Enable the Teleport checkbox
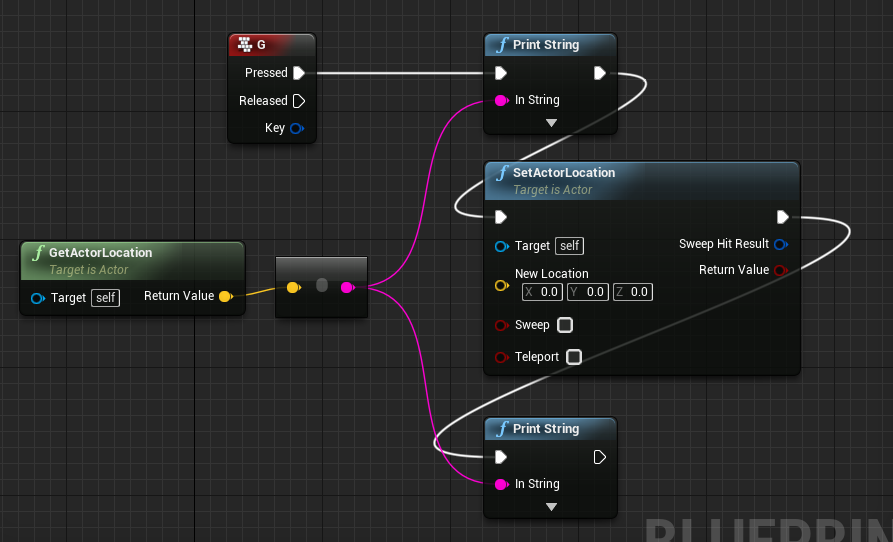The width and height of the screenshot is (893, 542). [x=574, y=357]
